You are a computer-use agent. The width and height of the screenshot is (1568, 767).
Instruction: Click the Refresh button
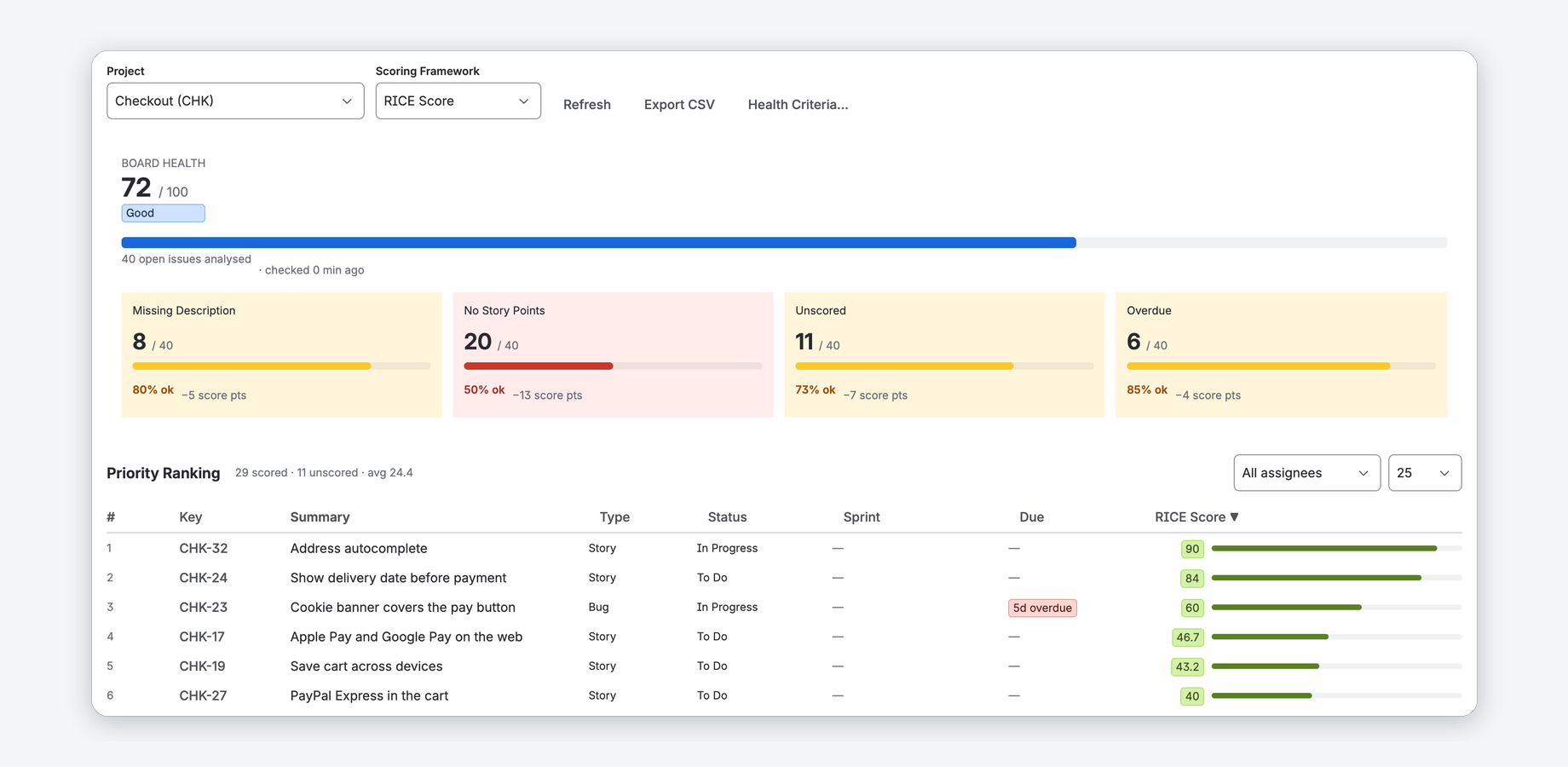coord(587,105)
